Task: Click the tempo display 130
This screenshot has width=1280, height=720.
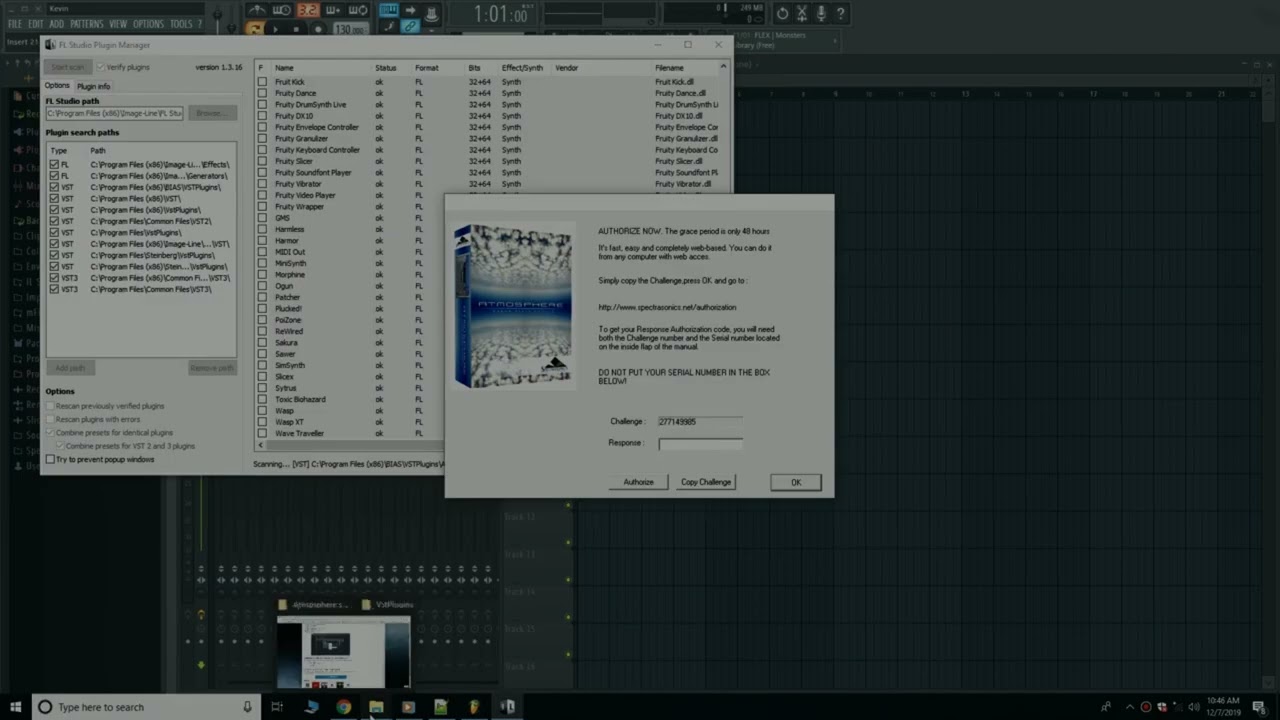Action: 350,29
